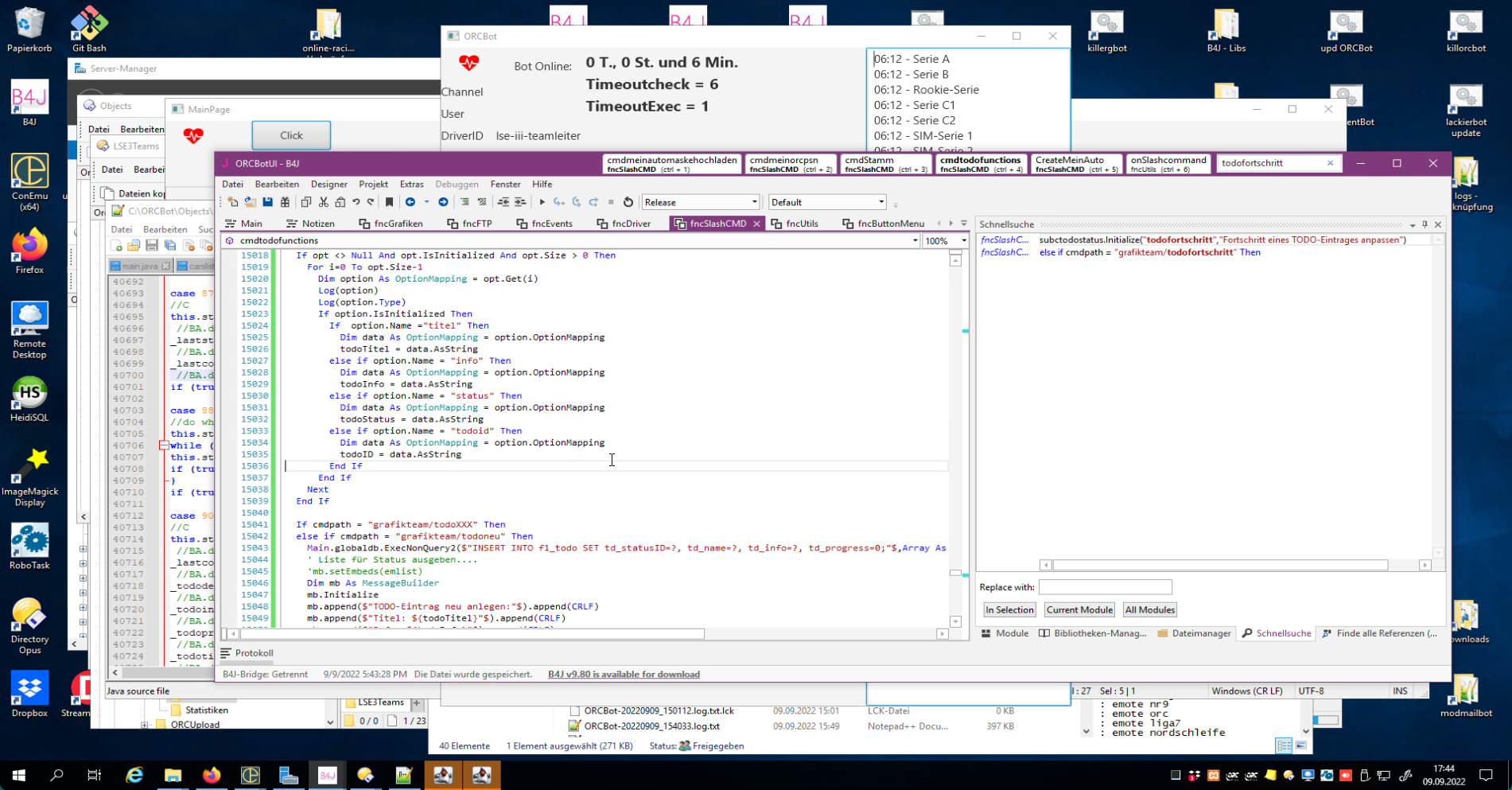Click the code editor horizontal scrollbar
Viewport: 1512px width, 790px height.
[472, 634]
